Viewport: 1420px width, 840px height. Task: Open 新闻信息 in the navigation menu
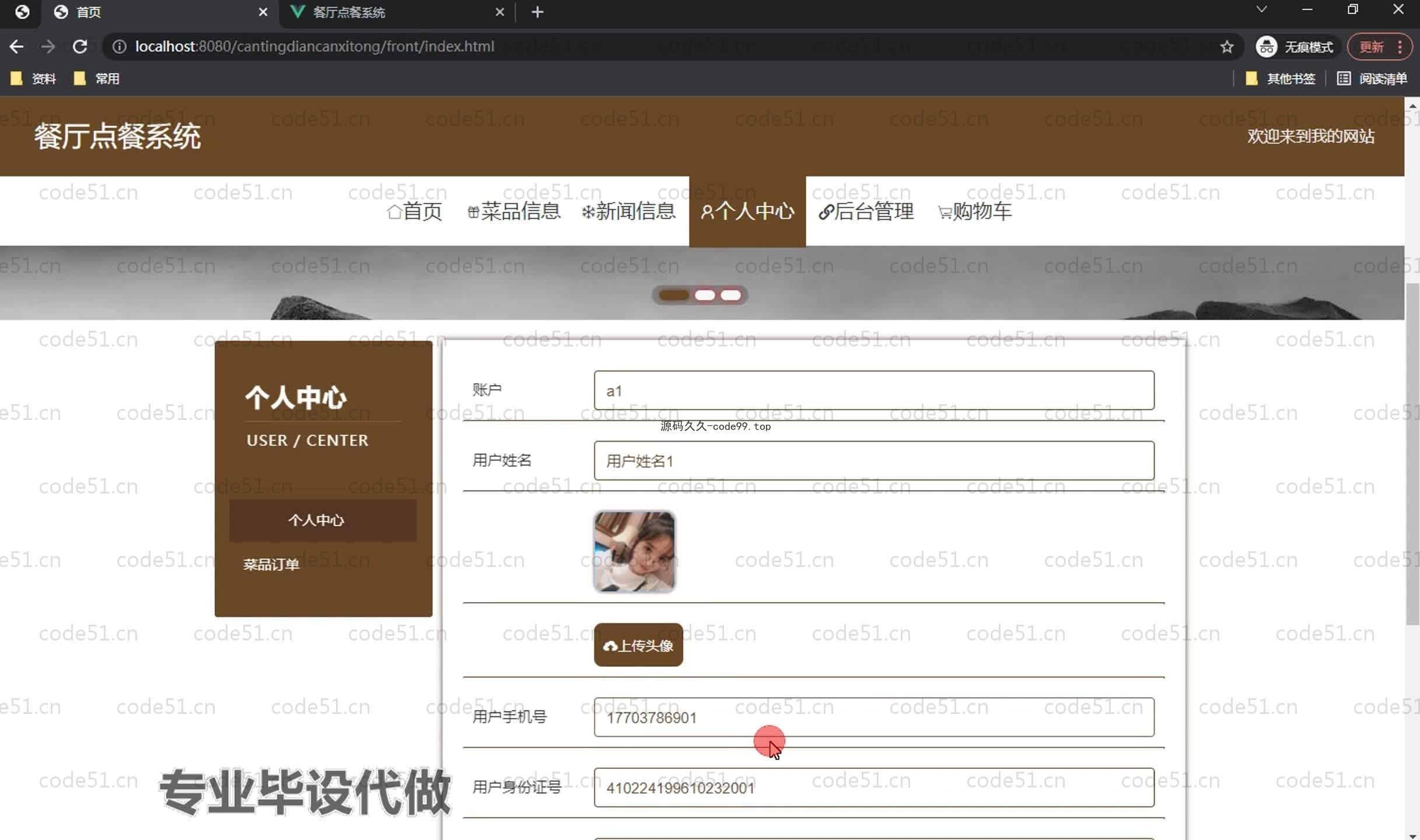(629, 212)
